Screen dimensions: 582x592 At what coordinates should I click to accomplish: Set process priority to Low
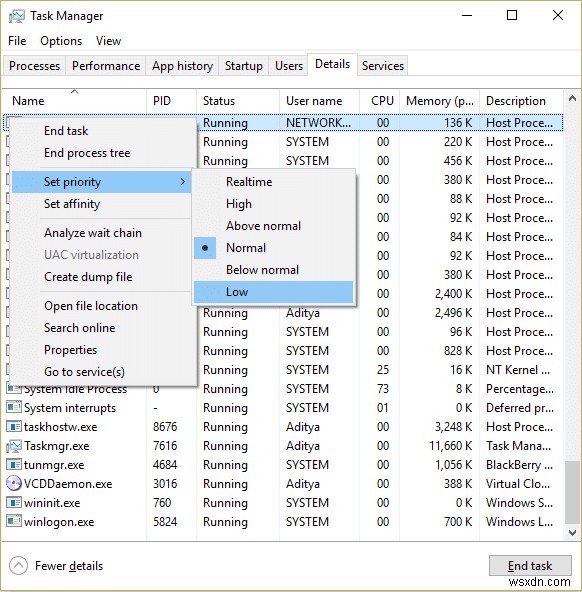[274, 292]
